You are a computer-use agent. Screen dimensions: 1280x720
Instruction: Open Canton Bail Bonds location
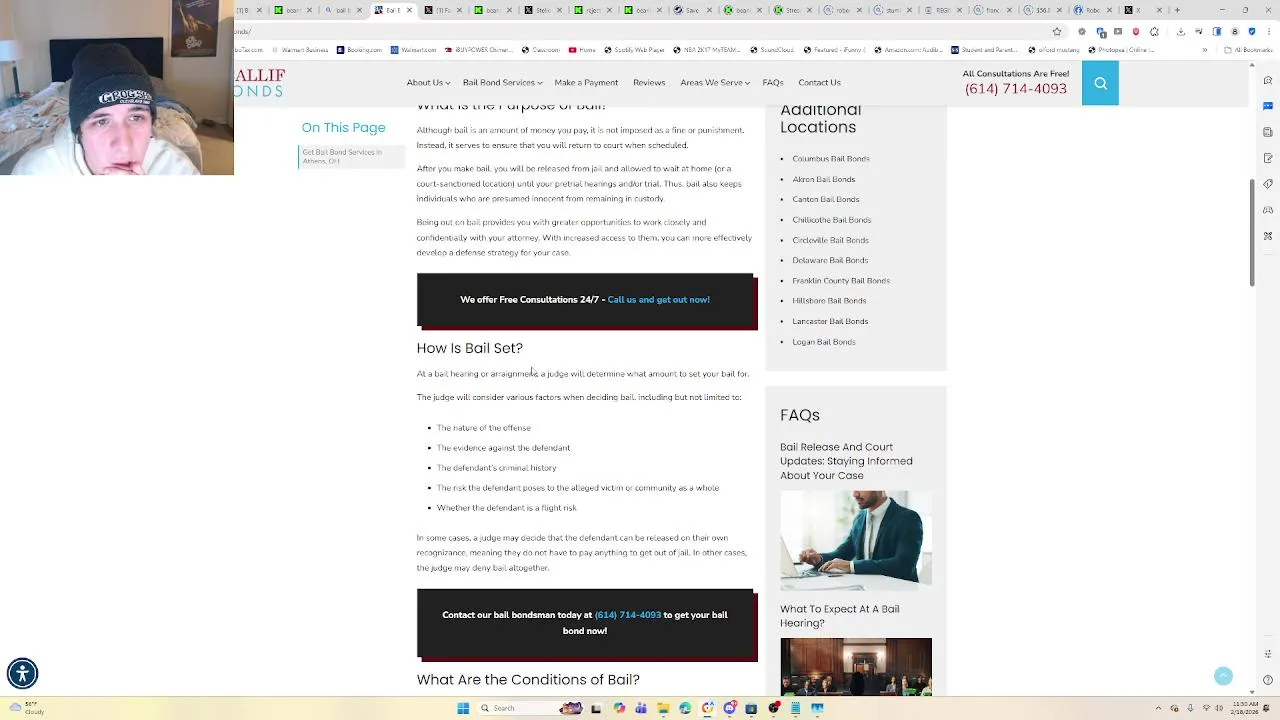point(826,200)
